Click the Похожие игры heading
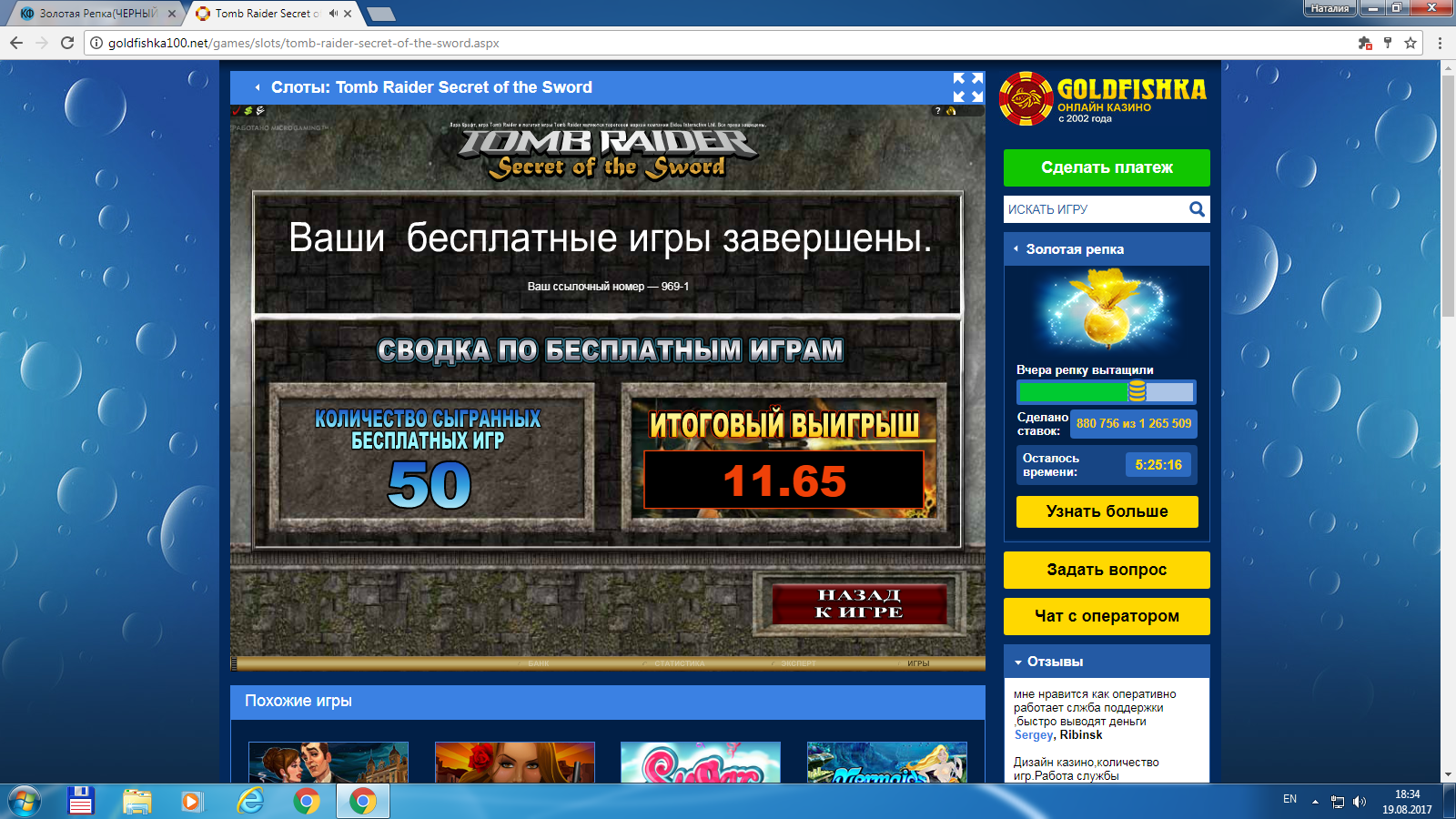The height and width of the screenshot is (819, 1456). tap(298, 701)
